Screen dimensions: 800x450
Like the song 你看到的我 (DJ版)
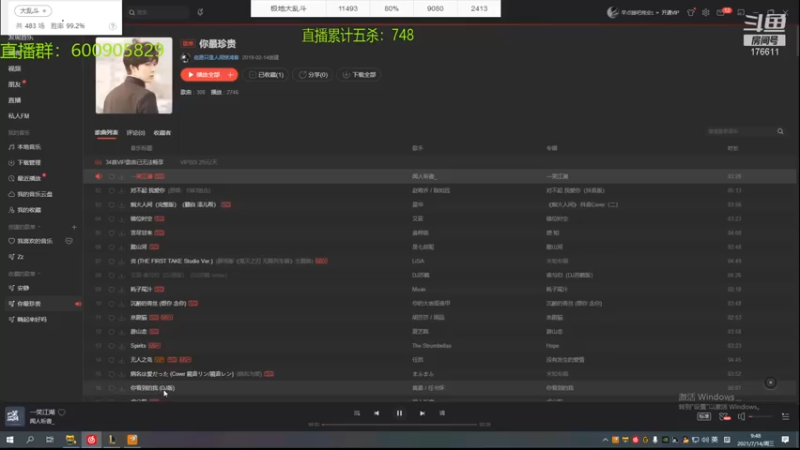coord(111,388)
